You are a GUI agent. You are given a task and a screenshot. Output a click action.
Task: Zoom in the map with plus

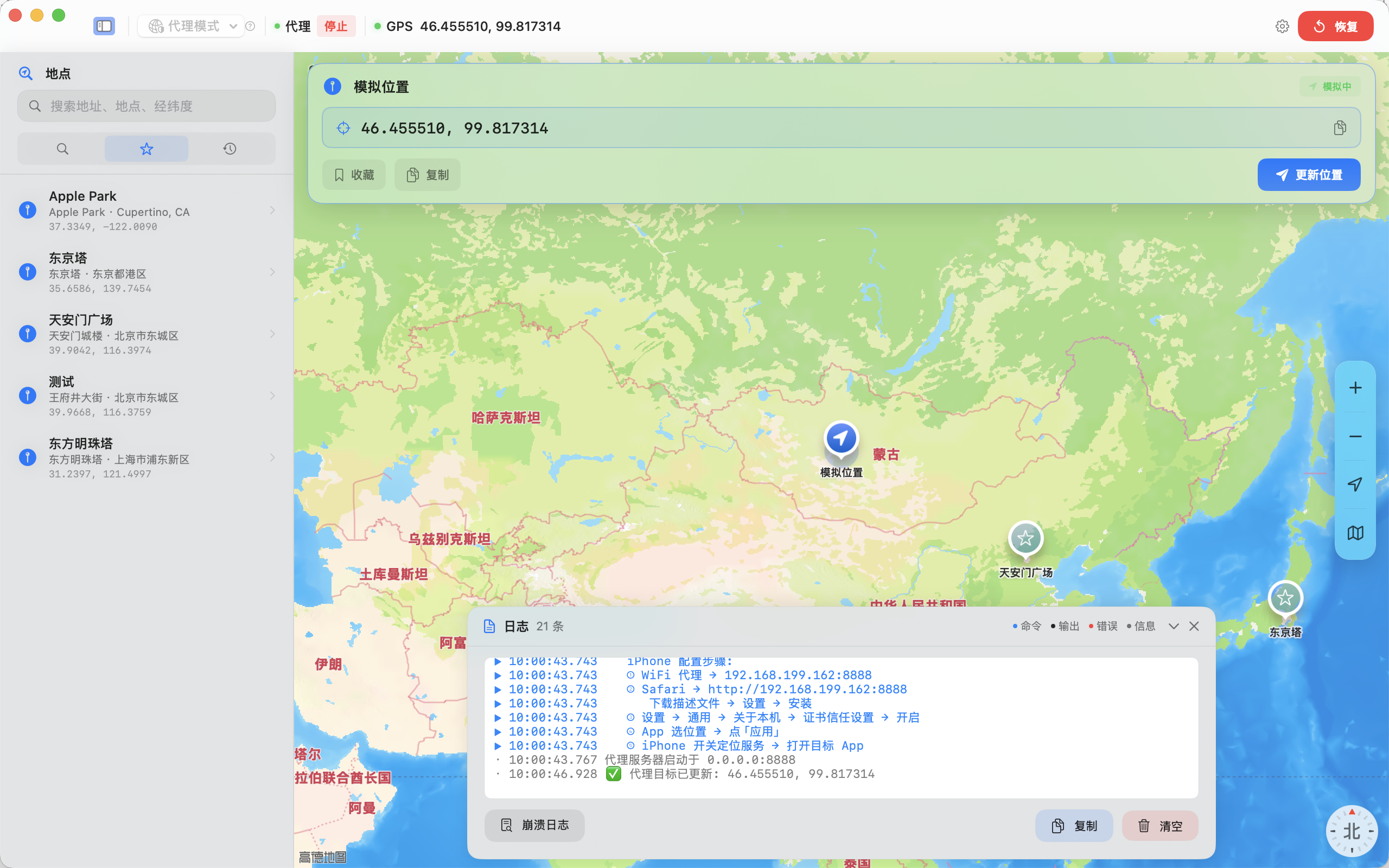(1355, 388)
